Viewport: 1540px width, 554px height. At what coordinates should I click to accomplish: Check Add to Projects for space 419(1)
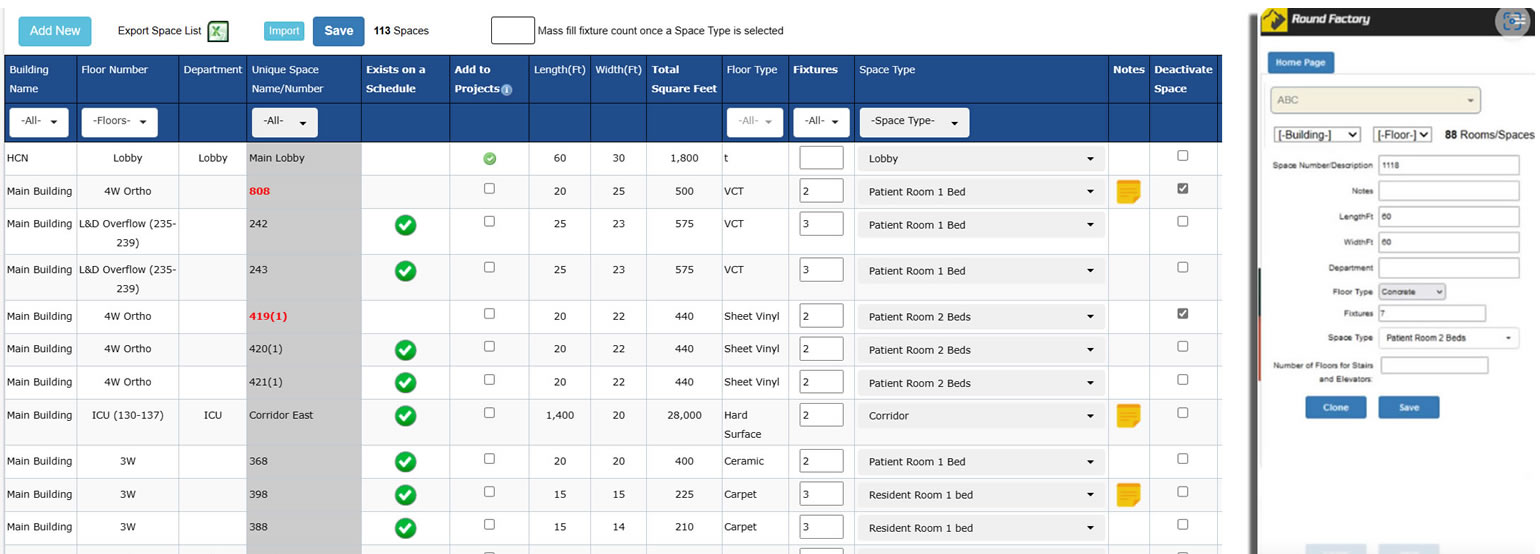(489, 313)
